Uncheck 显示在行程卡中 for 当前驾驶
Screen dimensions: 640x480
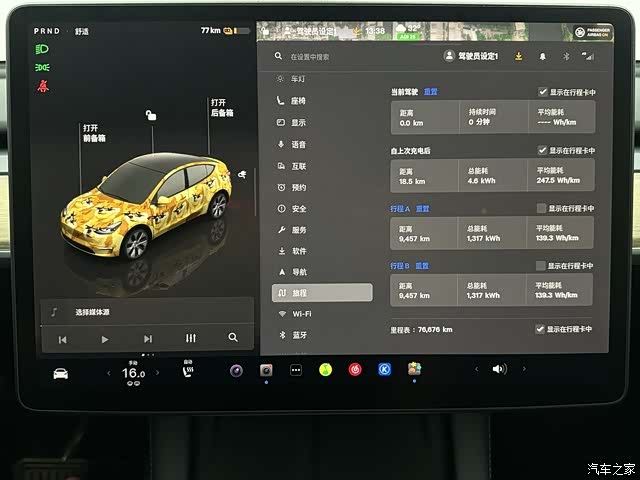[x=542, y=92]
